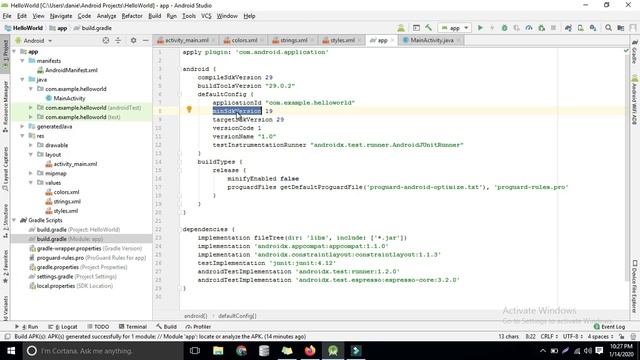The width and height of the screenshot is (640, 360).
Task: Launch Firefox from the taskbar
Action: [x=310, y=351]
